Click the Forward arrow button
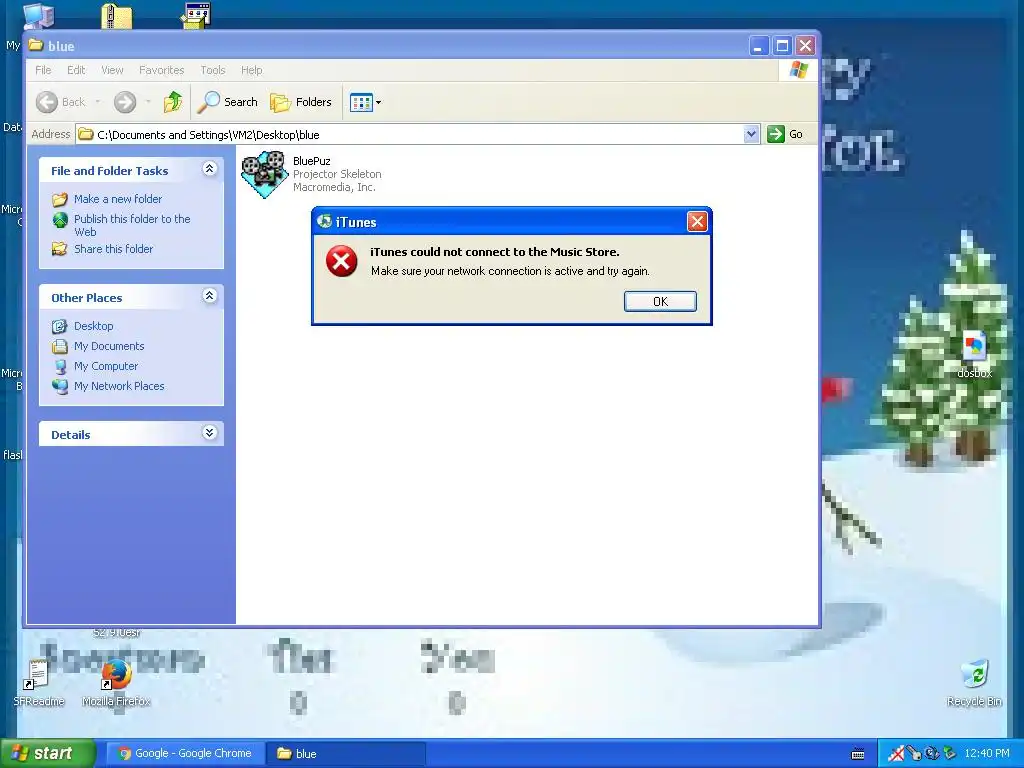The width and height of the screenshot is (1024, 768). 125,102
